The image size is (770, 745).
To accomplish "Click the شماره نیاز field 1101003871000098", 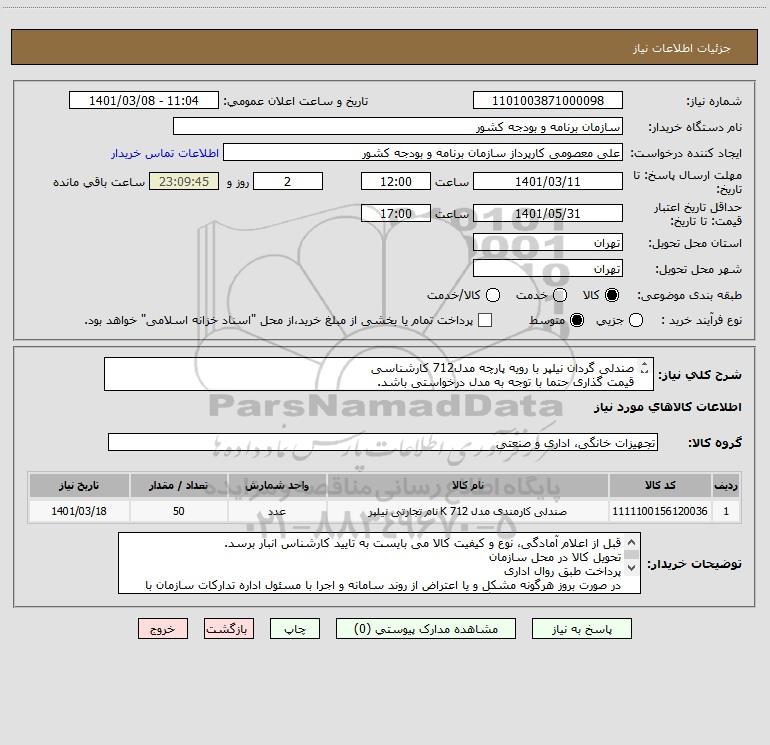I will point(548,100).
